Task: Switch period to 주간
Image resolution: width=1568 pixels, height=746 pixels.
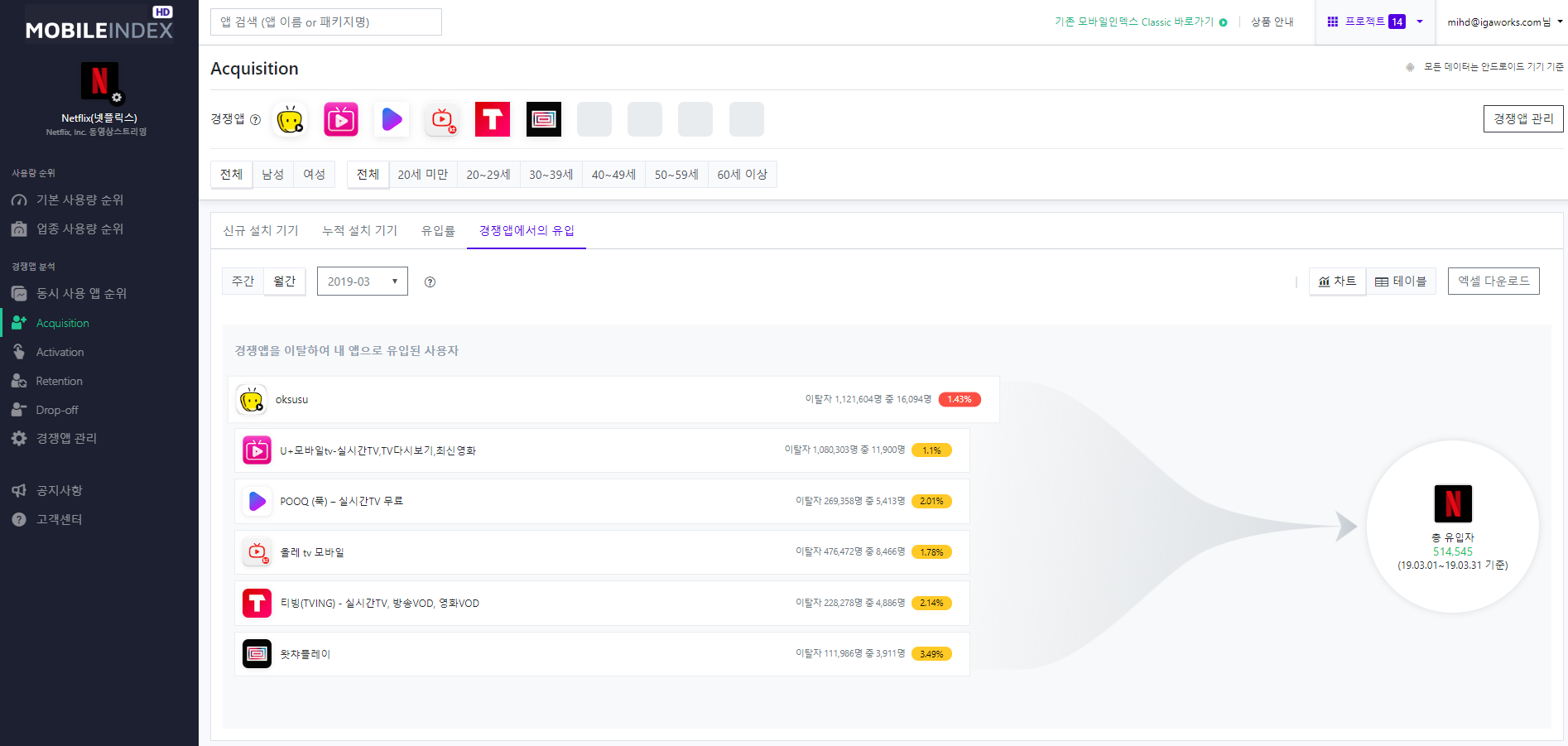Action: tap(243, 282)
